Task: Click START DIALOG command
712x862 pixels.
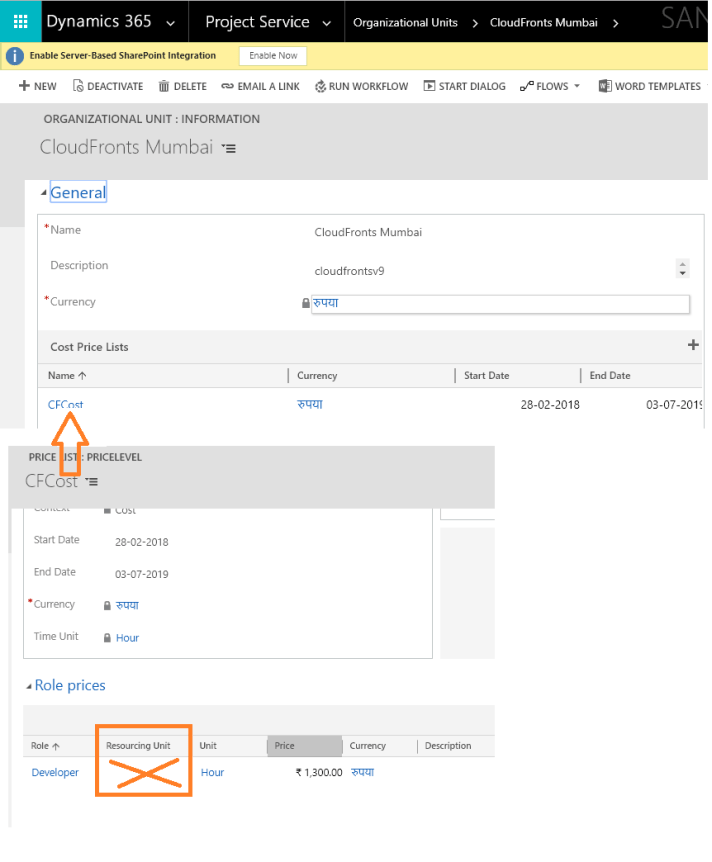Action: pos(464,87)
